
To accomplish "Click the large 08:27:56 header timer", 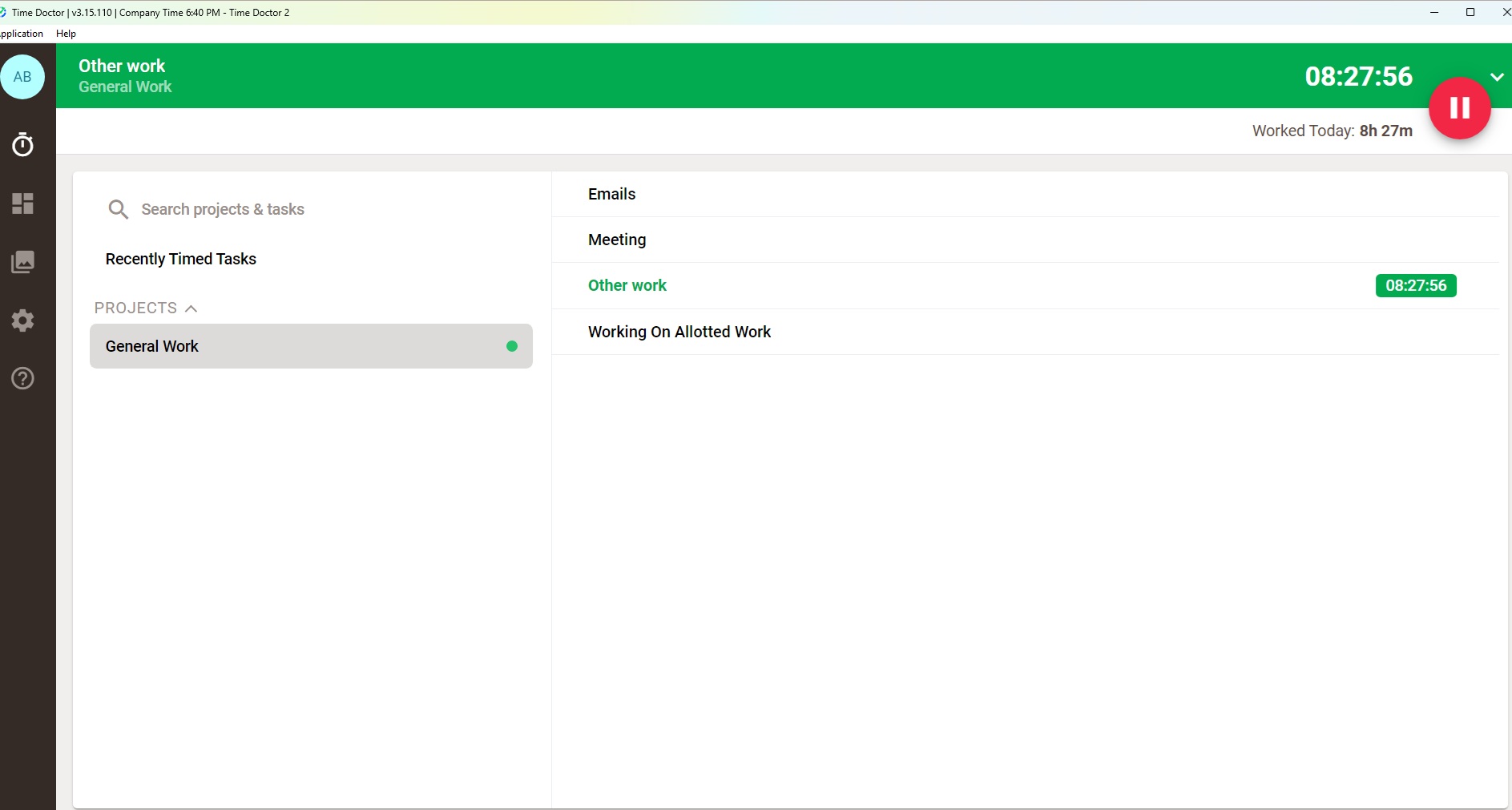I will click(1359, 76).
